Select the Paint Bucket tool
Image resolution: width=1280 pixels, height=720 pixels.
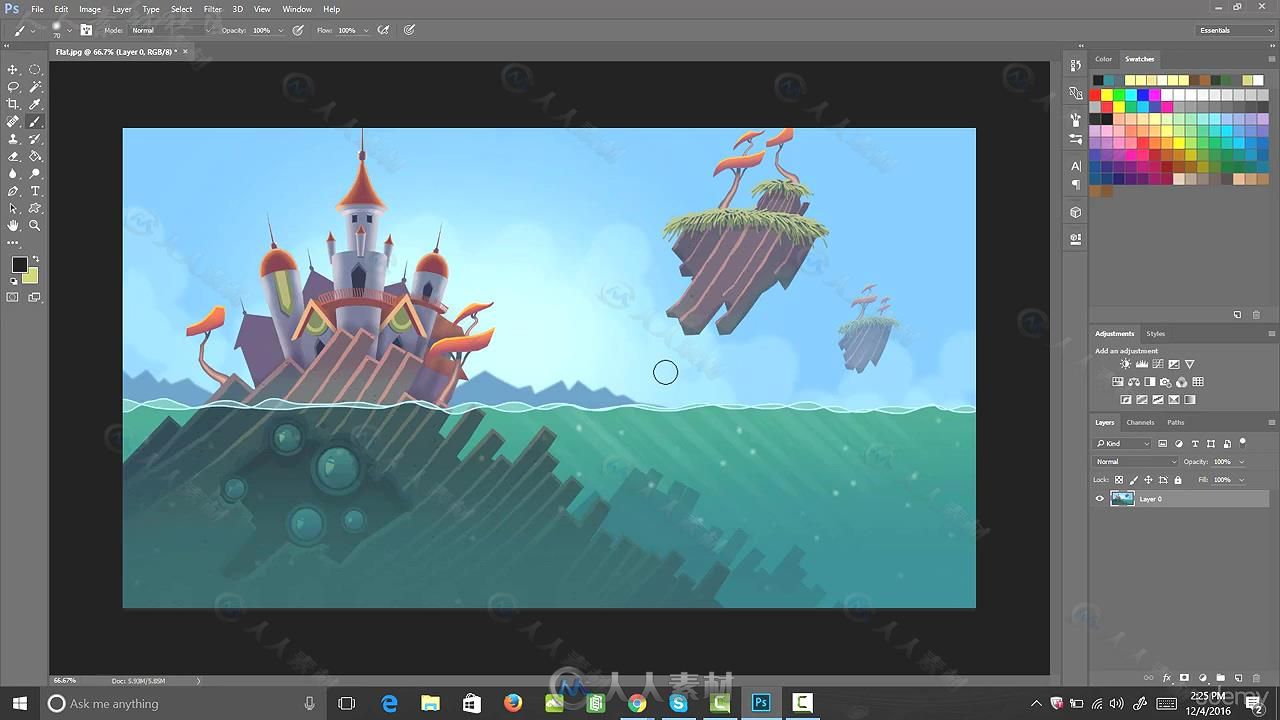point(35,156)
